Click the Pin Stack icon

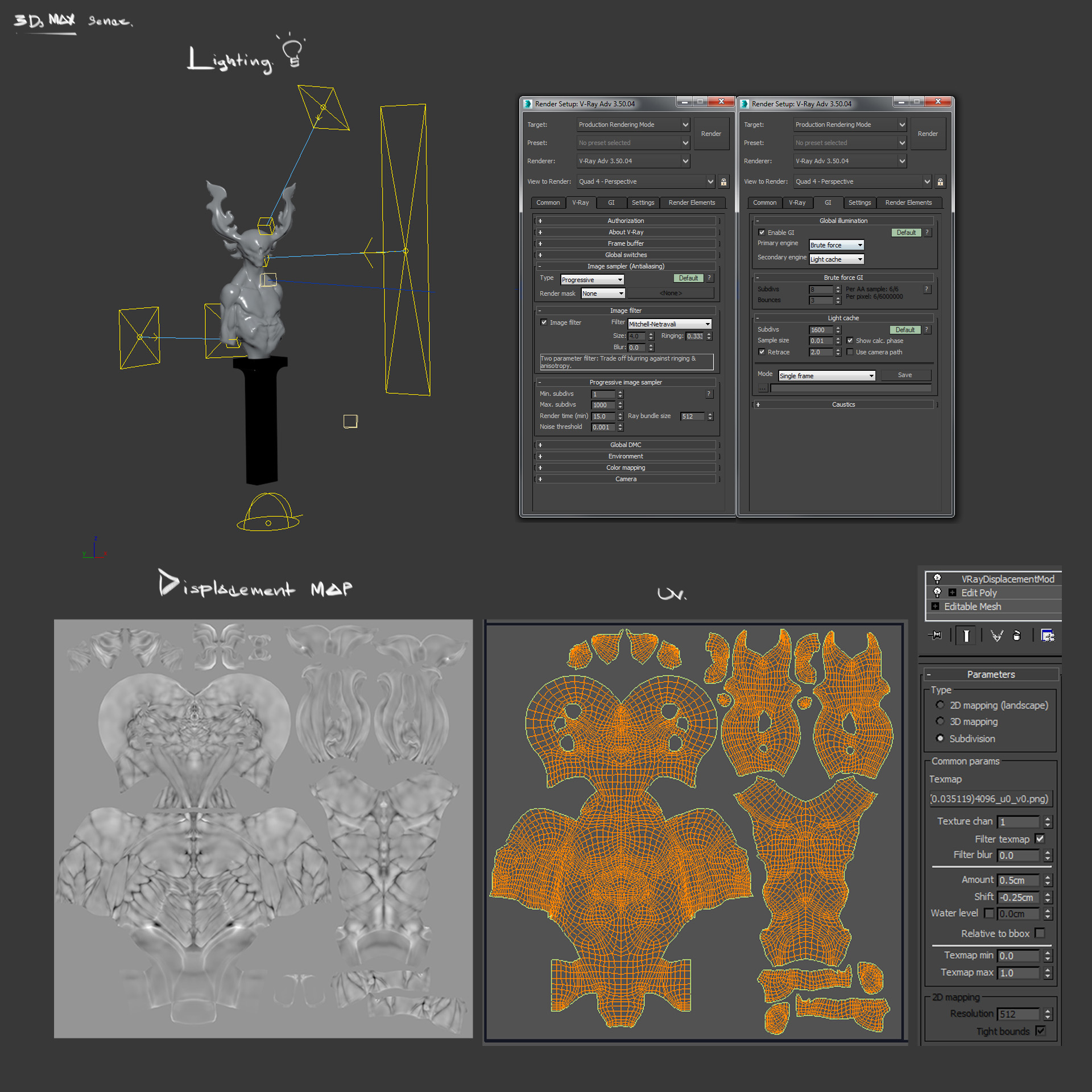tap(936, 635)
